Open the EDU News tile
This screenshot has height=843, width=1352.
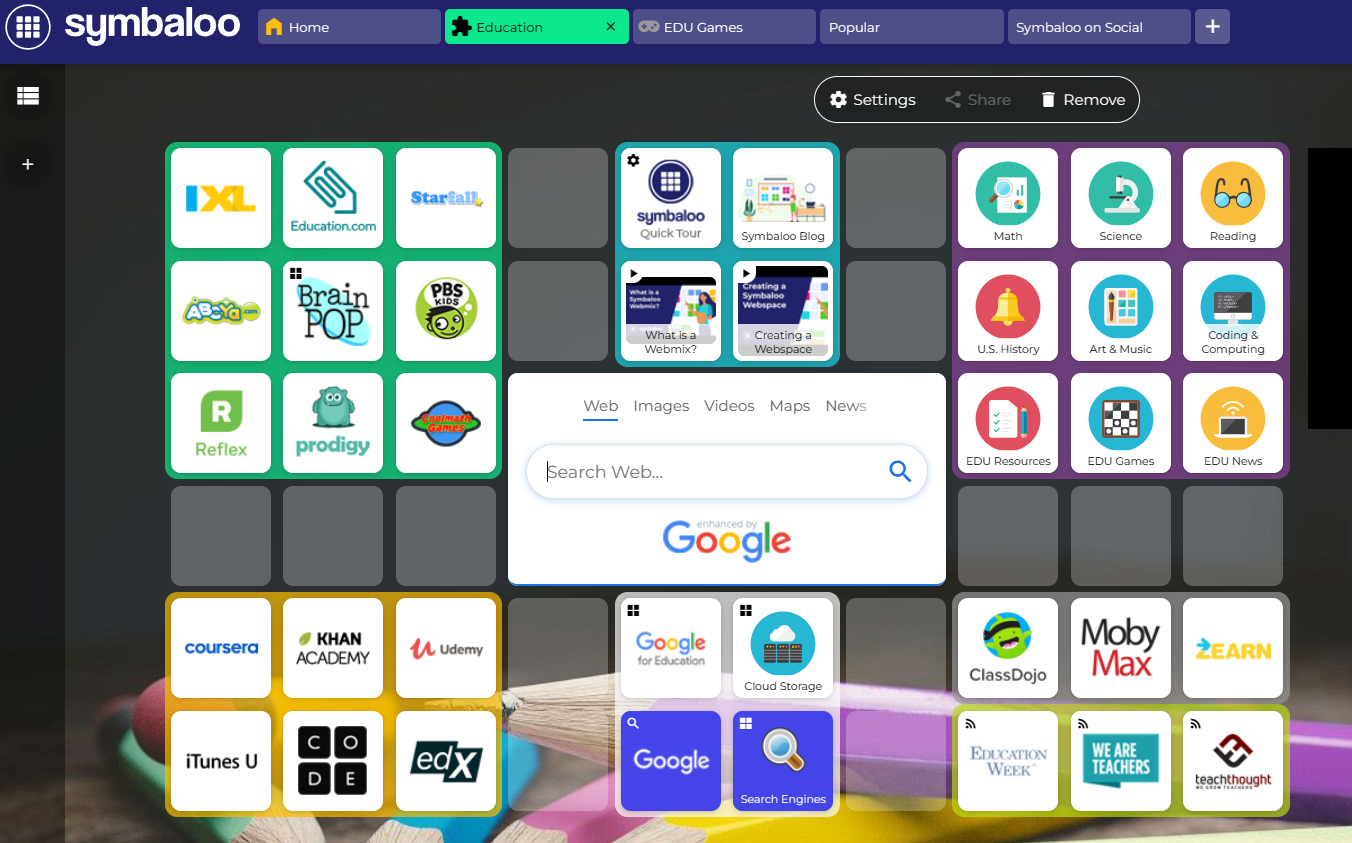[1233, 423]
